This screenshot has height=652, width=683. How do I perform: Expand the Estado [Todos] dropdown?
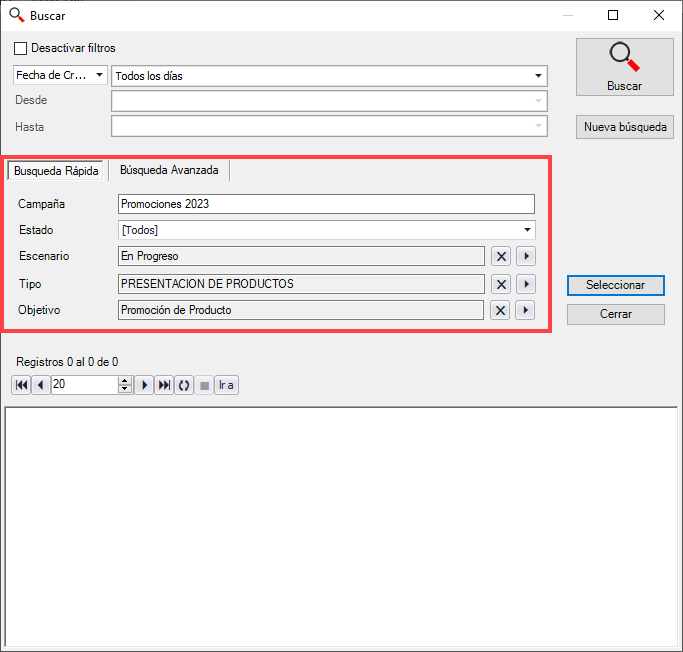[327, 230]
